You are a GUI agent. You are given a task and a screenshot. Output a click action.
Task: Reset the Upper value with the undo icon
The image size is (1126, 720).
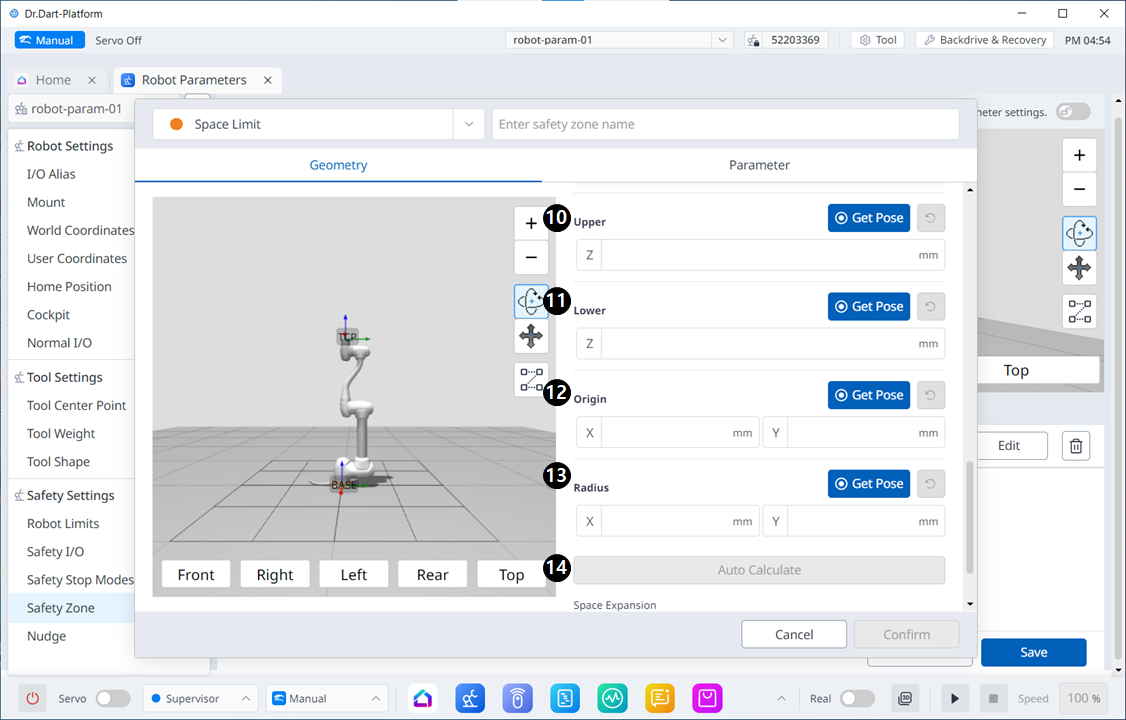pyautogui.click(x=931, y=218)
